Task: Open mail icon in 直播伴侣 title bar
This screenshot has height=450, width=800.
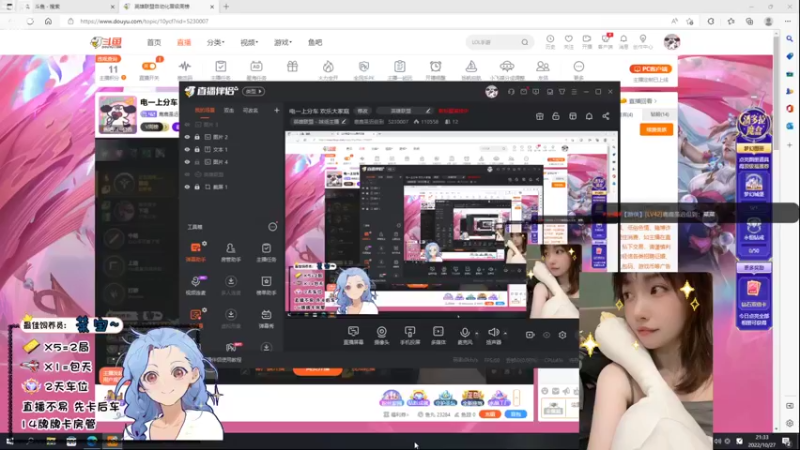Action: tap(523, 92)
